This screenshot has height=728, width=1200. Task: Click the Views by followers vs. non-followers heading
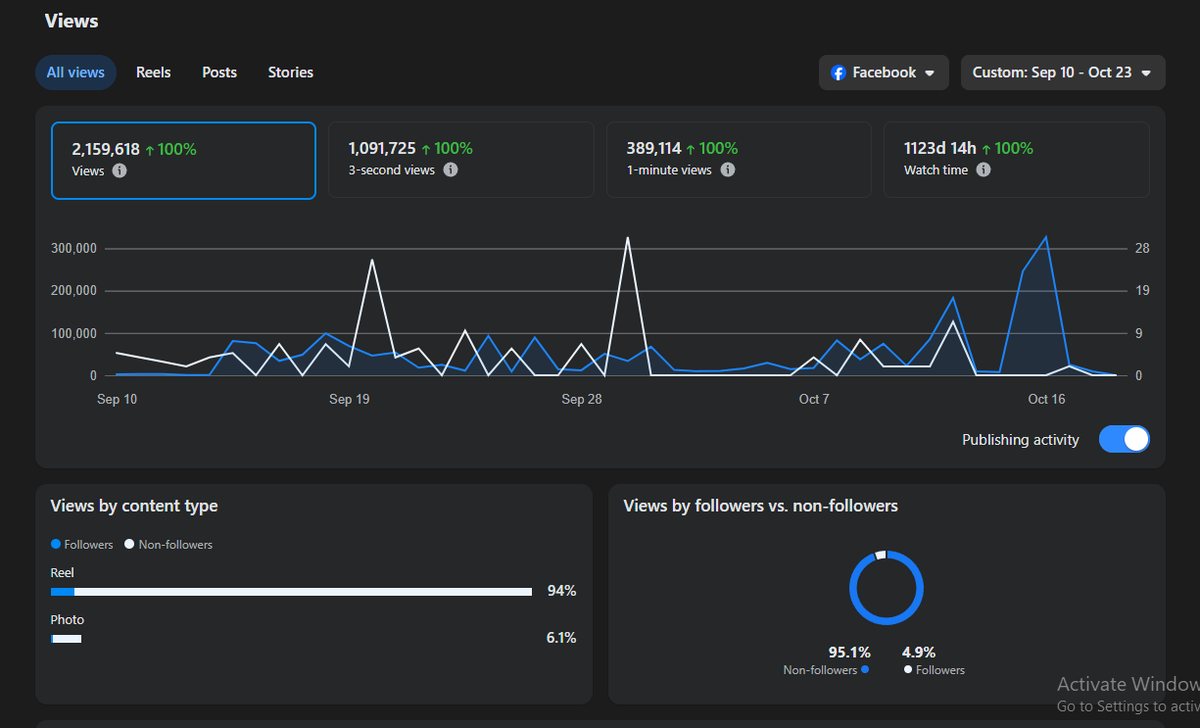pos(760,506)
